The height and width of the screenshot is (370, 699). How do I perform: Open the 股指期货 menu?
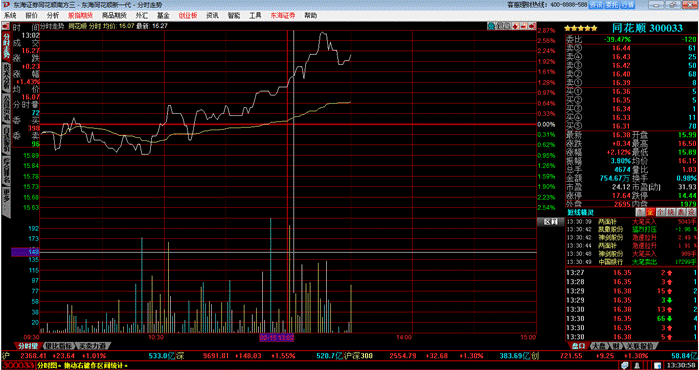[x=80, y=16]
